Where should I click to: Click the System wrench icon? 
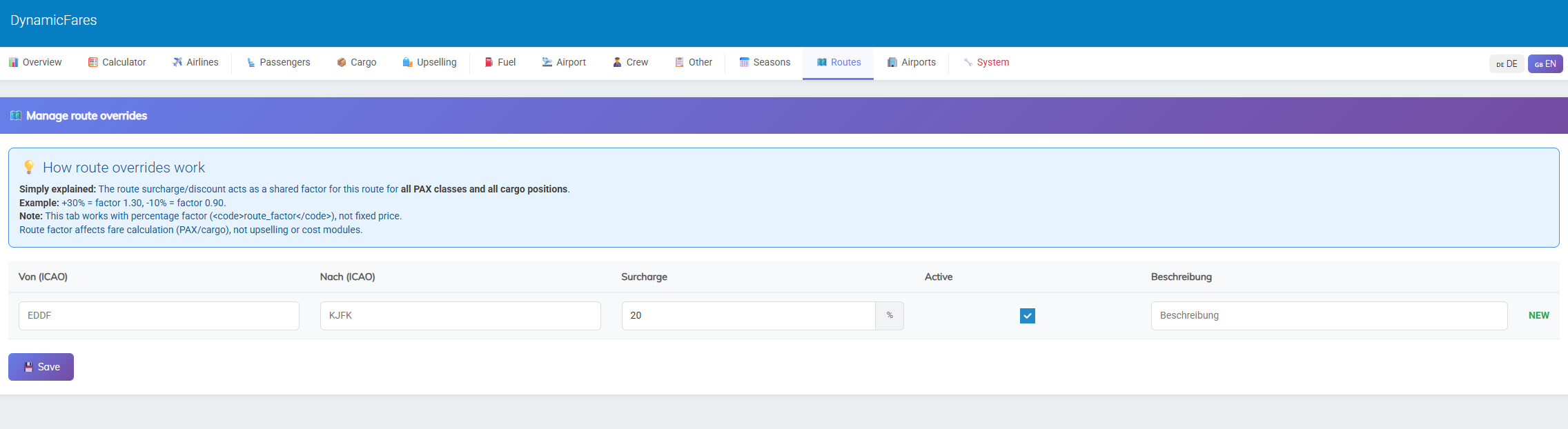tap(968, 62)
